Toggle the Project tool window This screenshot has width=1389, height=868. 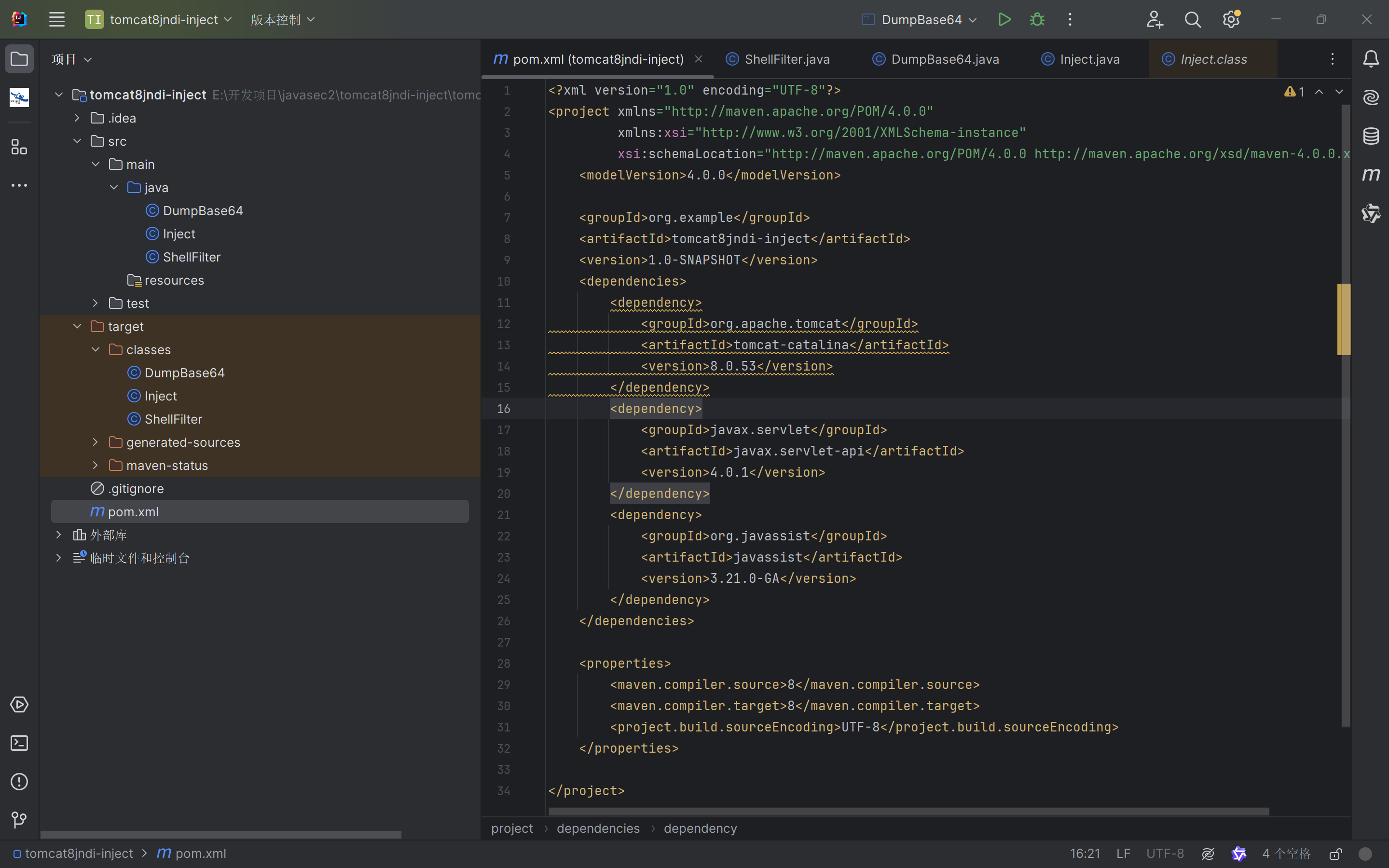(x=19, y=58)
